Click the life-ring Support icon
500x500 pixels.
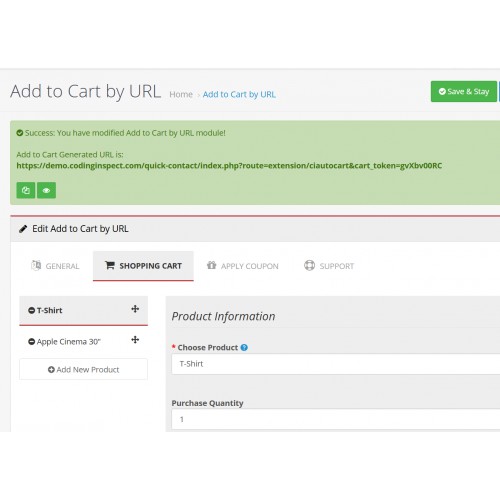click(309, 265)
